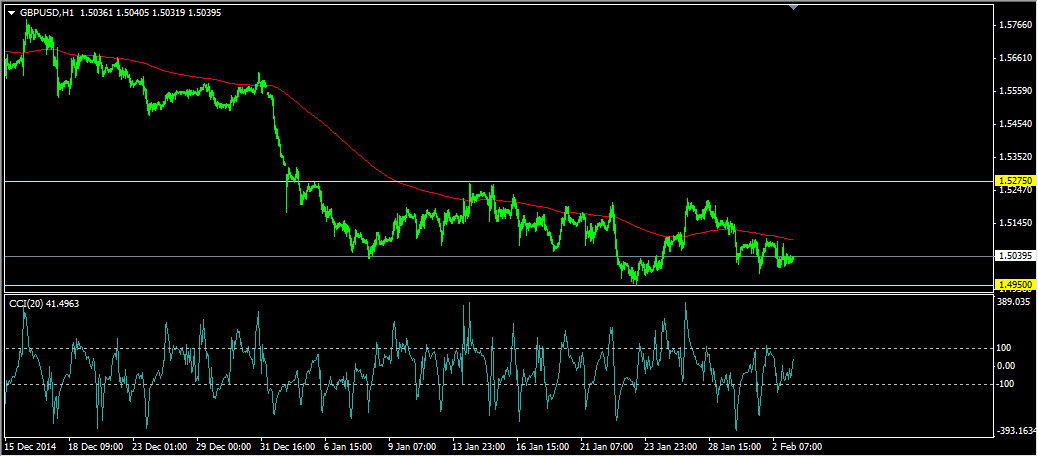Click the 23 Dec 01:00 time label
This screenshot has width=1038, height=457.
pyautogui.click(x=161, y=447)
